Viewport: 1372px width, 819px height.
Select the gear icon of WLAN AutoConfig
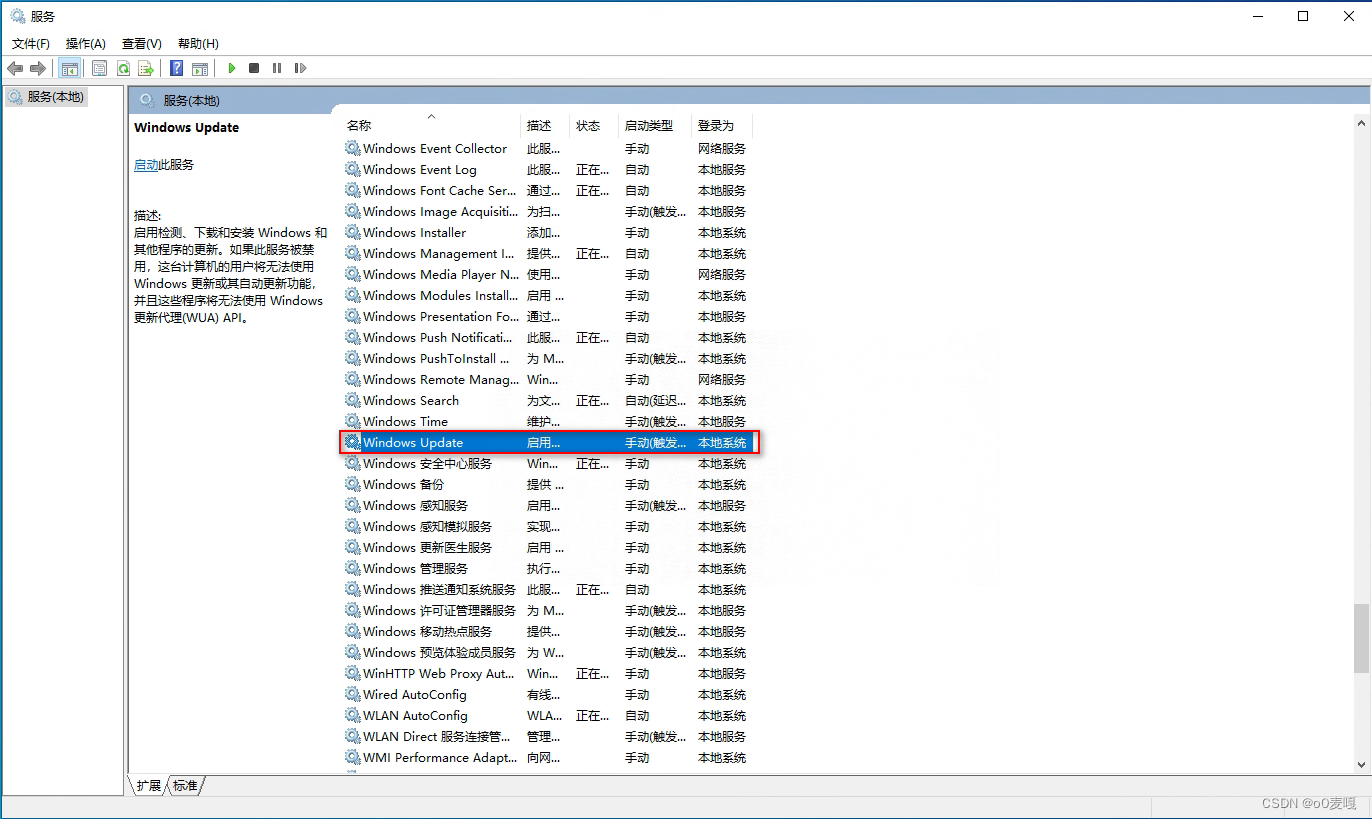(353, 715)
